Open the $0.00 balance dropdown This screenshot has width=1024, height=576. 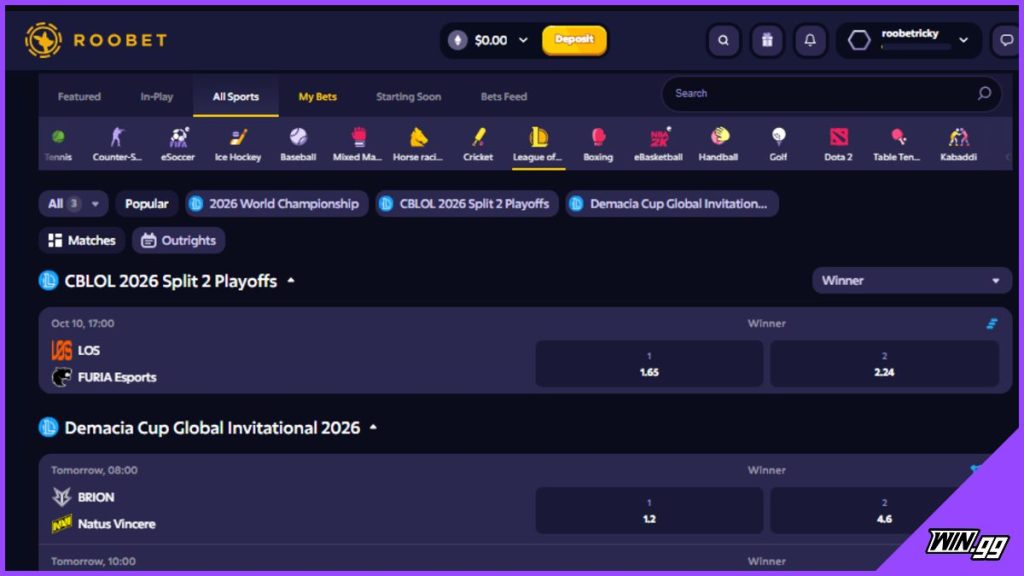489,40
